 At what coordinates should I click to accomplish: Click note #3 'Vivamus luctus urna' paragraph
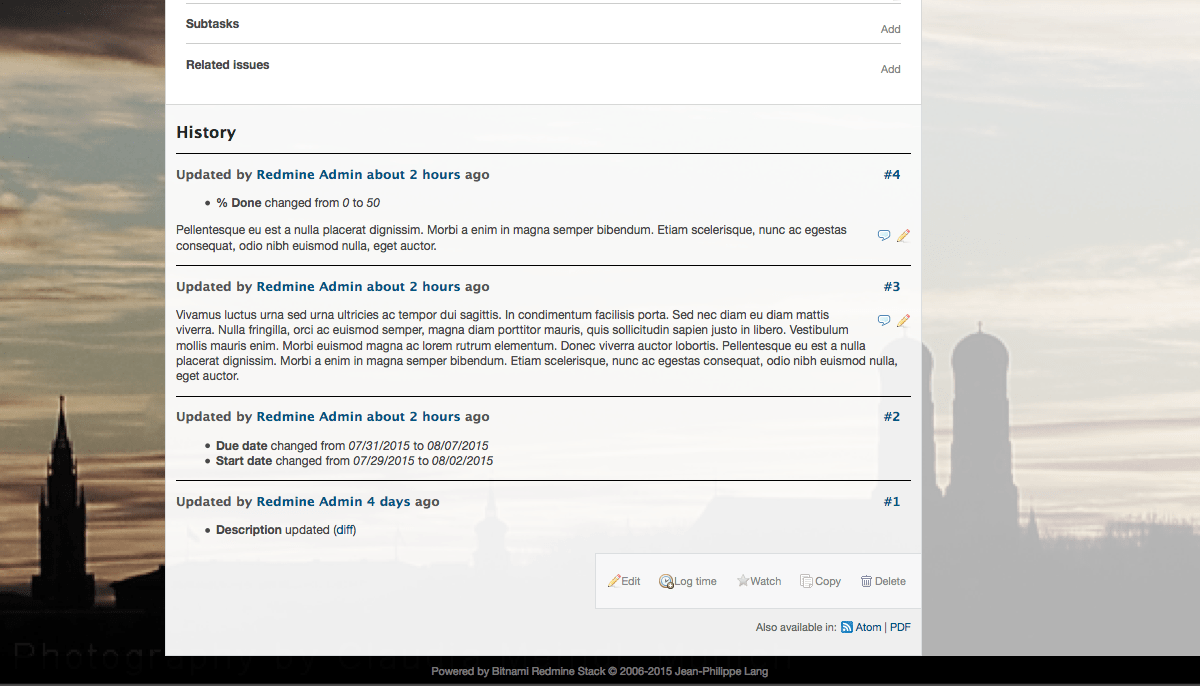536,345
